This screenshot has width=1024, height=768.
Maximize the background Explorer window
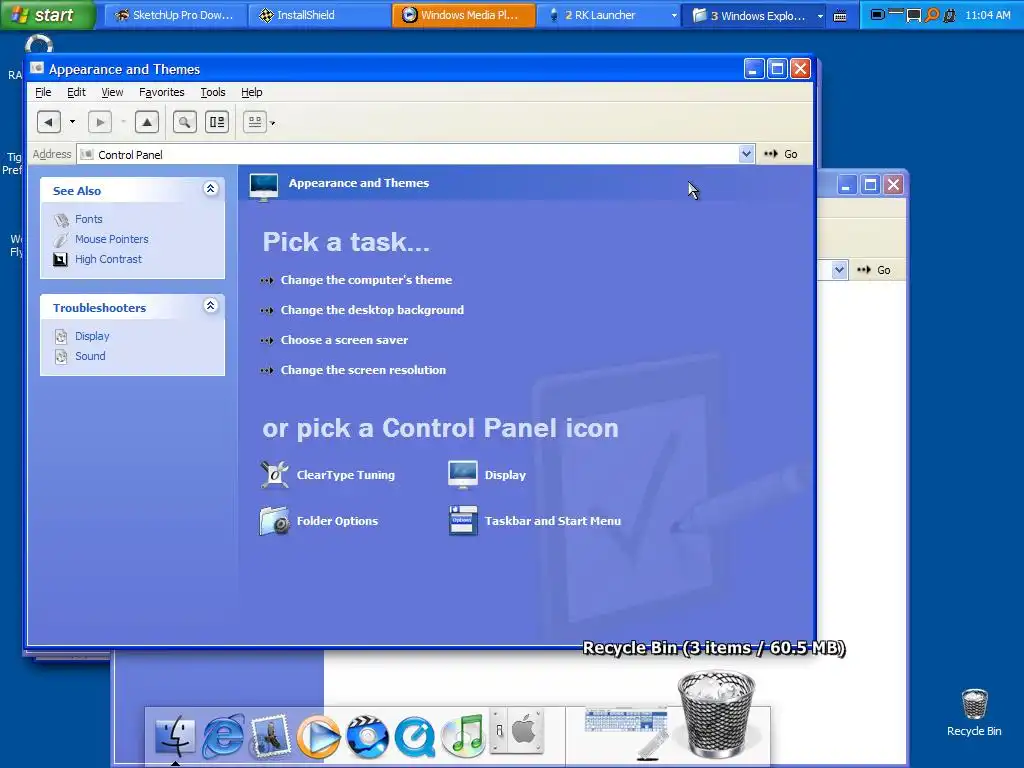870,185
